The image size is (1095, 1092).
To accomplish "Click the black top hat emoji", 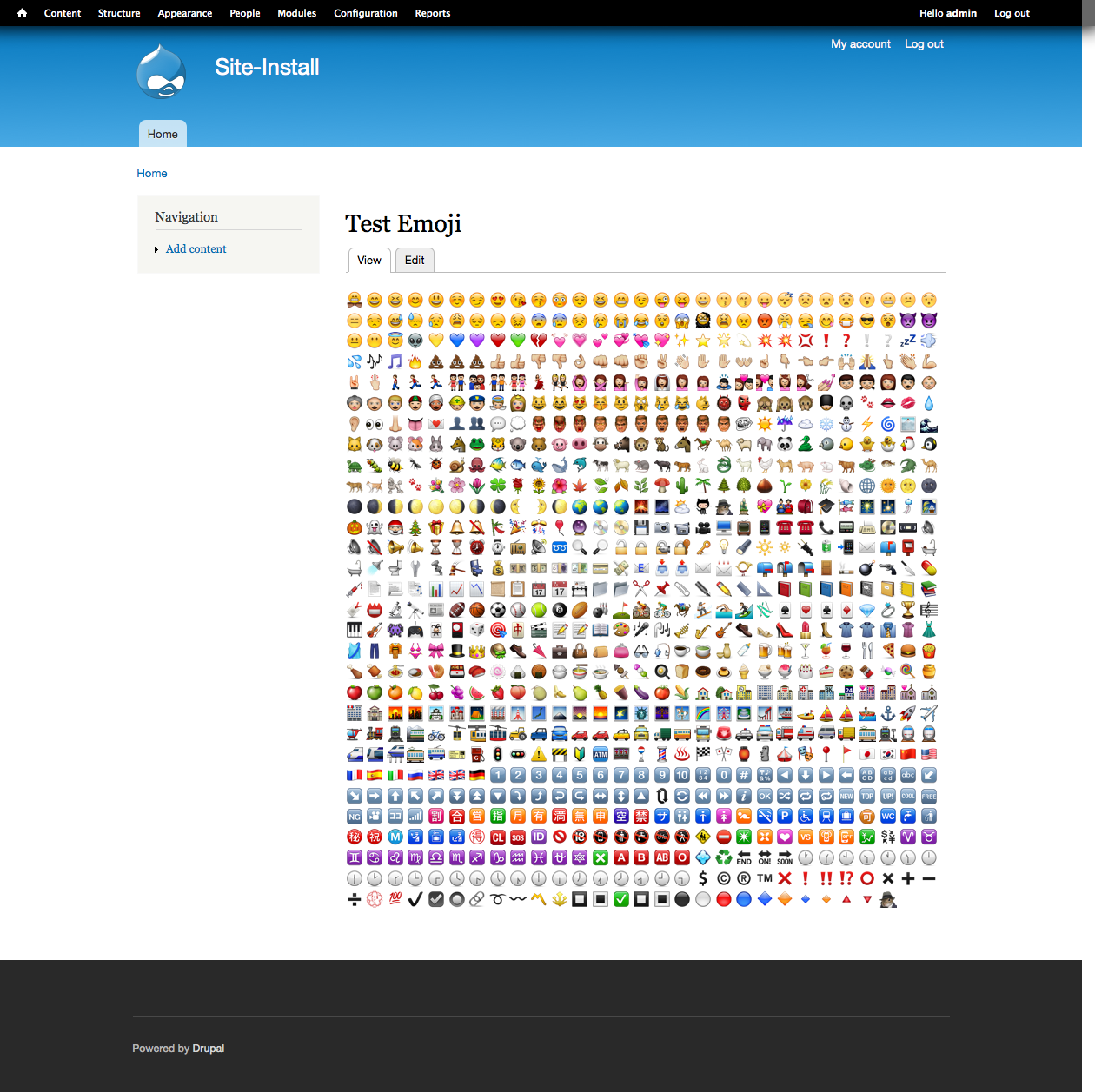I will click(456, 651).
